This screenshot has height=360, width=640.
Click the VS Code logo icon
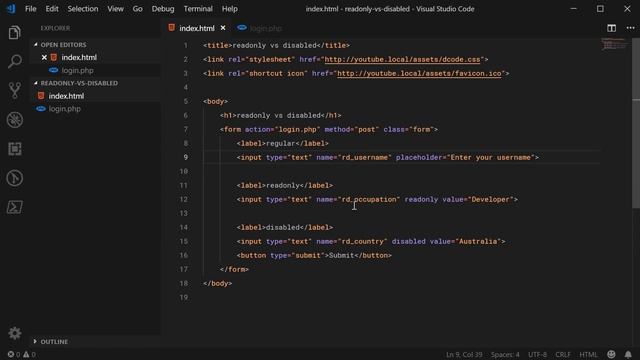11,9
